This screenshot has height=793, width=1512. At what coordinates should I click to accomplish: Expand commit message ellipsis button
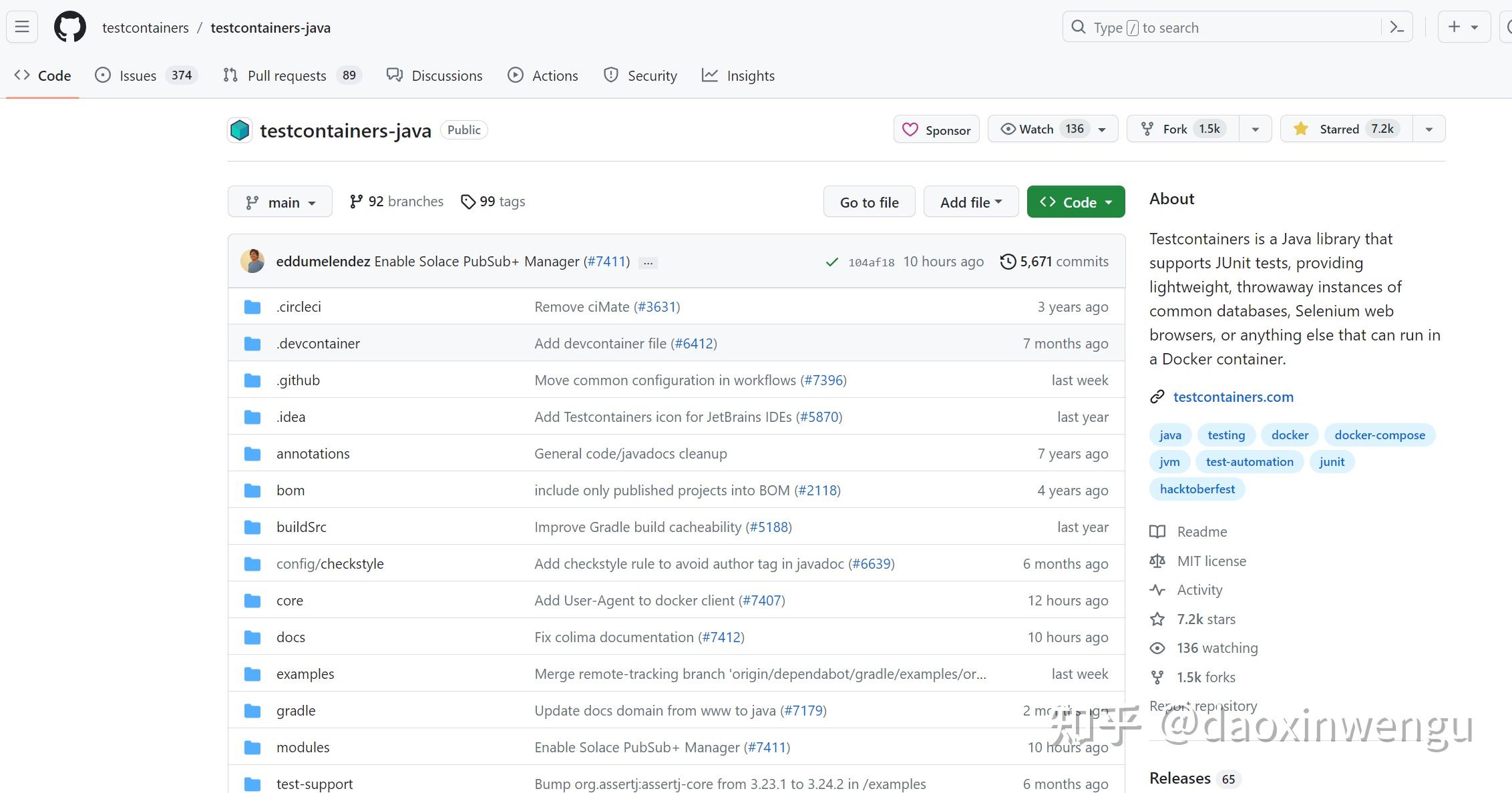648,262
